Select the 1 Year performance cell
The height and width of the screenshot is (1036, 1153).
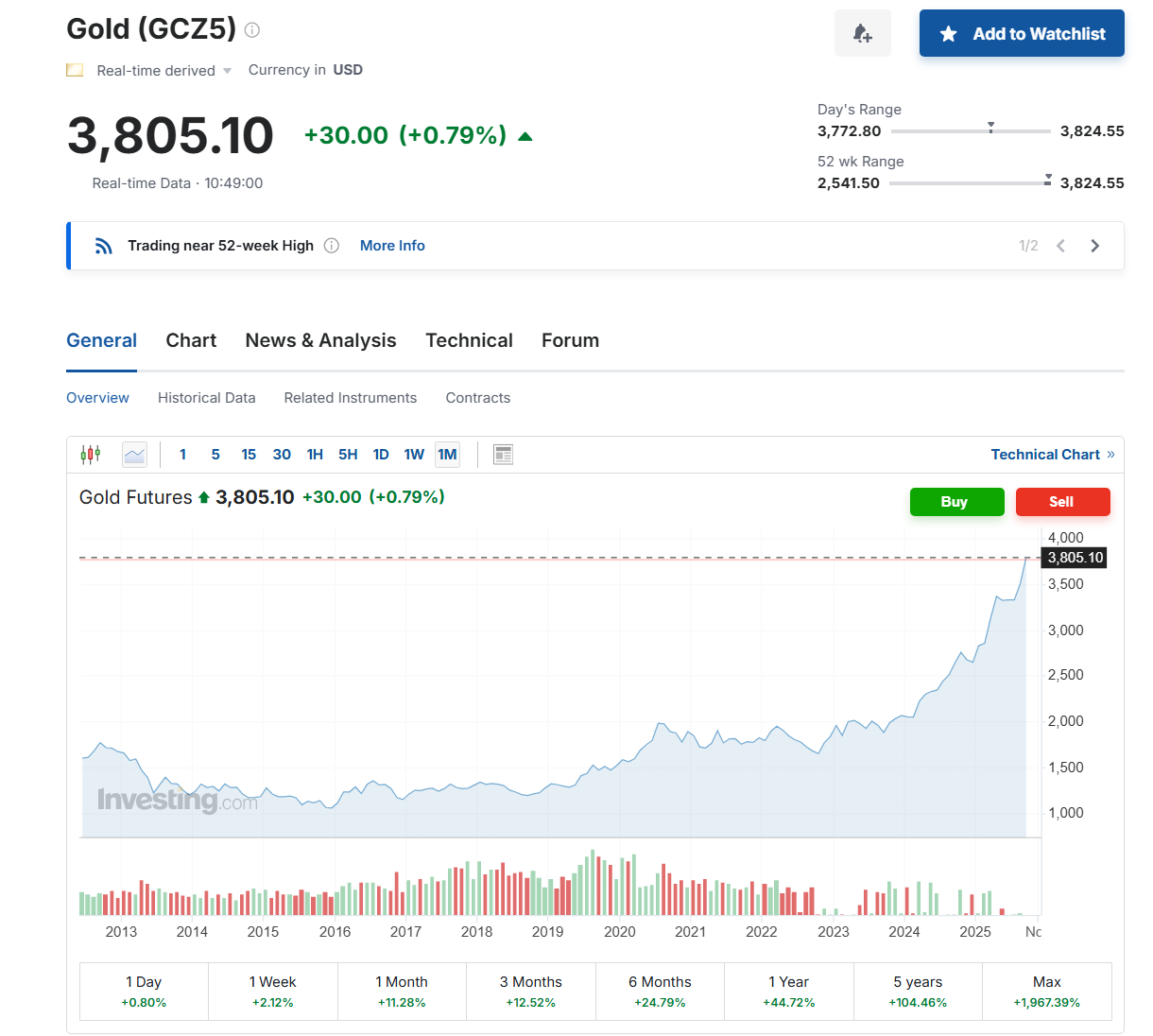coord(789,992)
